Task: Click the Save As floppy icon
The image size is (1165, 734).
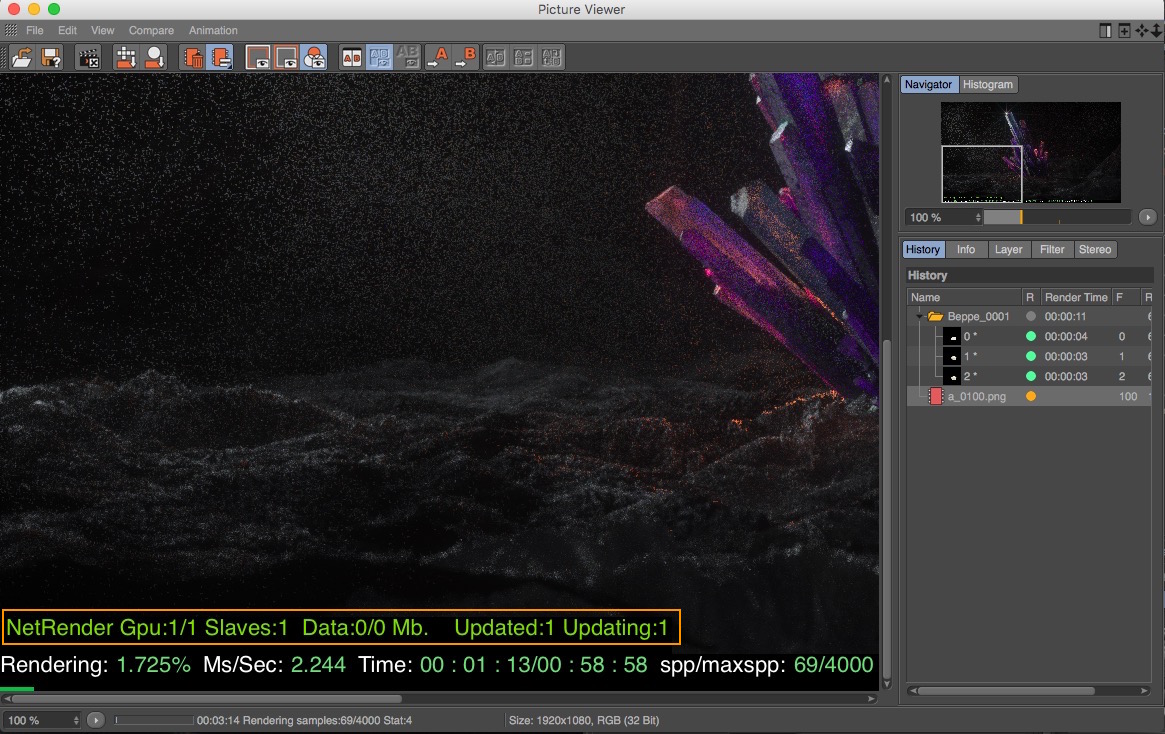Action: pyautogui.click(x=51, y=58)
